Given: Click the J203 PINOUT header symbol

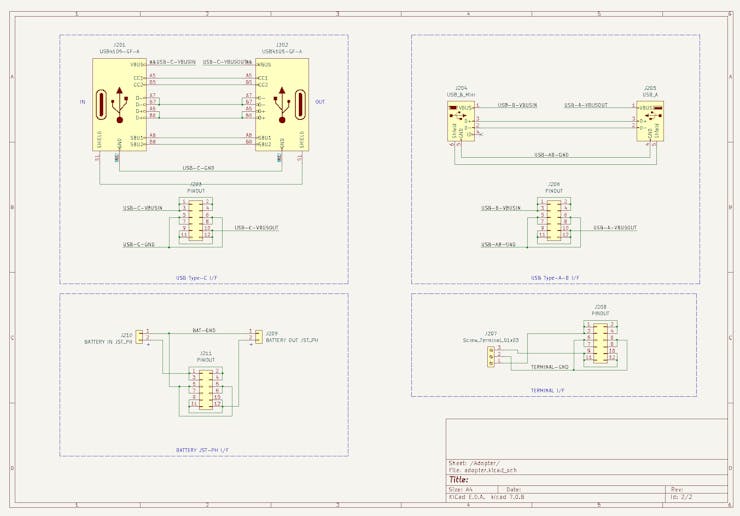Looking at the screenshot, I should [195, 219].
